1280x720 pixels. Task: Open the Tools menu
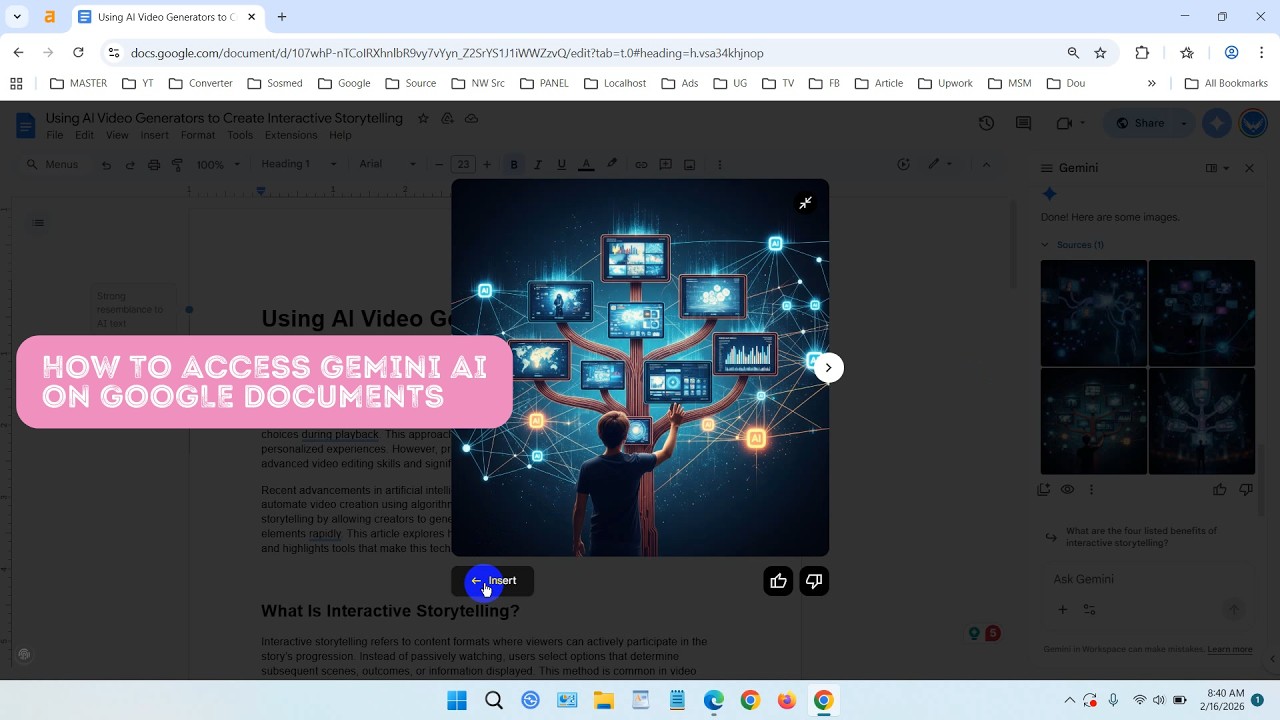240,135
